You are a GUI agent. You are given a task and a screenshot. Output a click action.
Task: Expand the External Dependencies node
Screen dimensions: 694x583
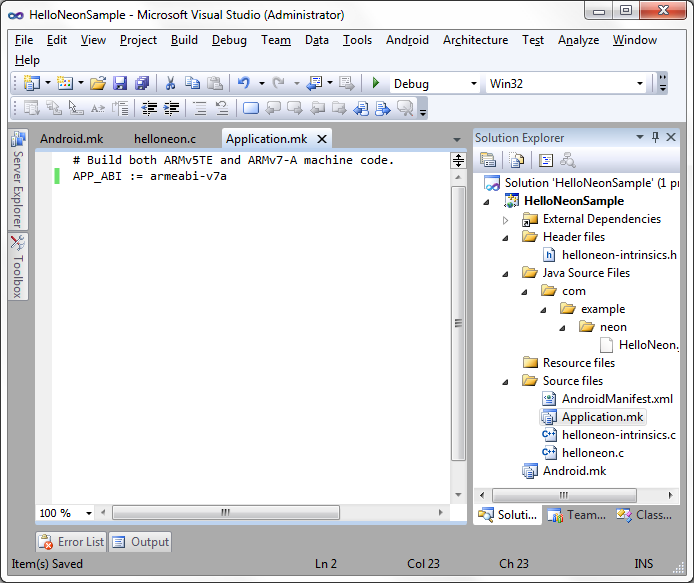coord(505,220)
